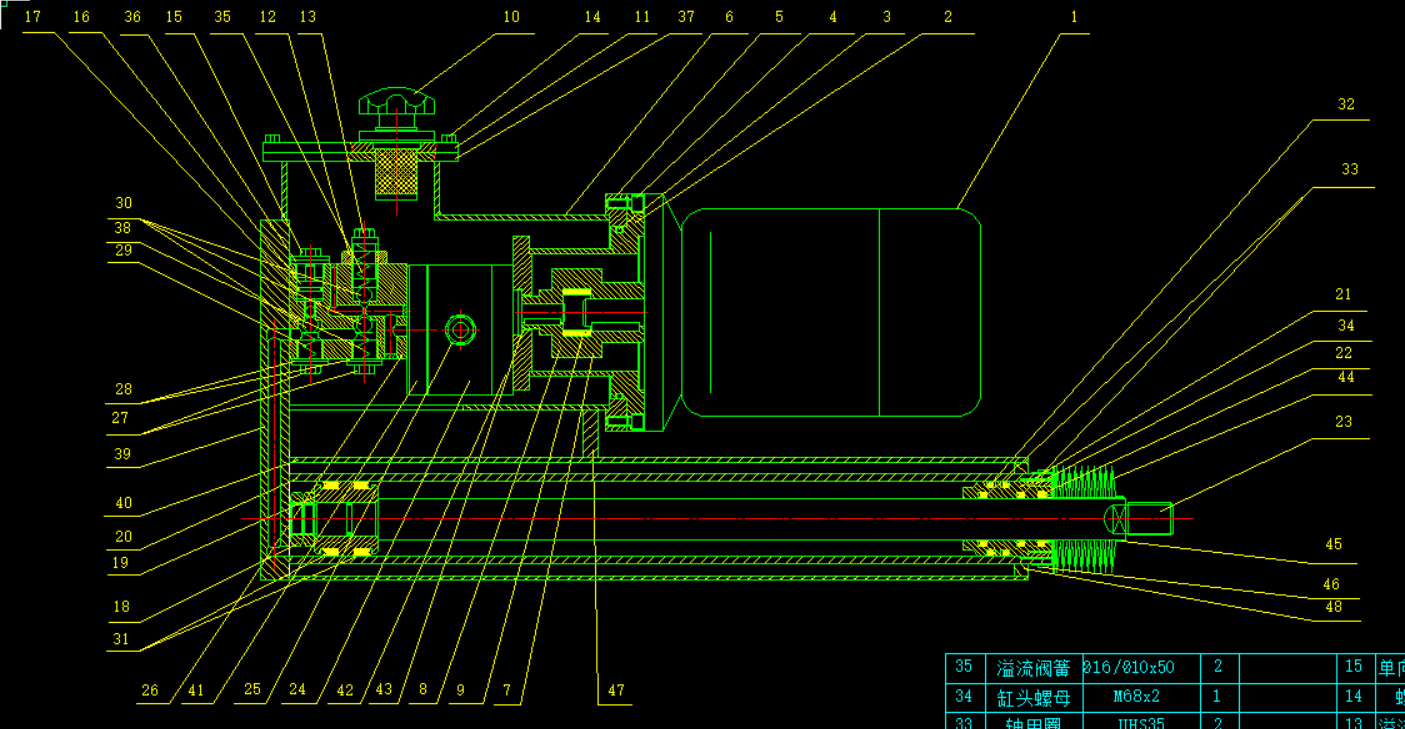The height and width of the screenshot is (729, 1405).
Task: Click the callout label 43
Action: [x=383, y=690]
